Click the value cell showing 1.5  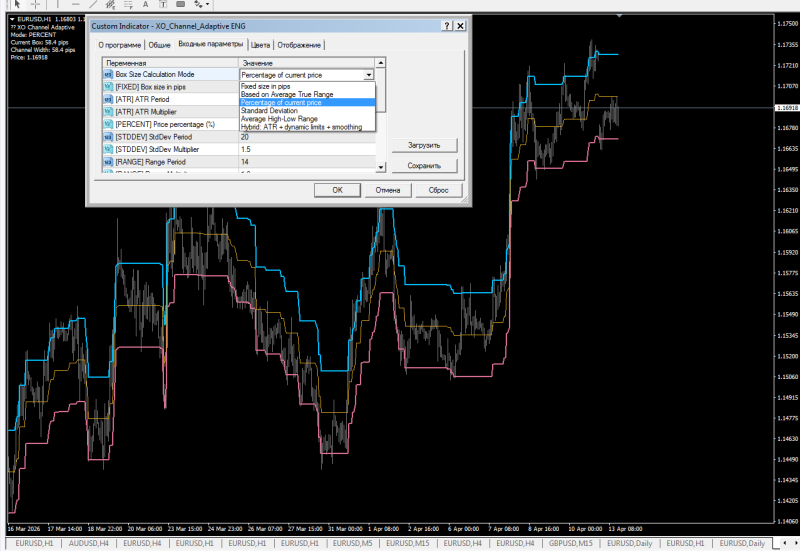[x=308, y=149]
